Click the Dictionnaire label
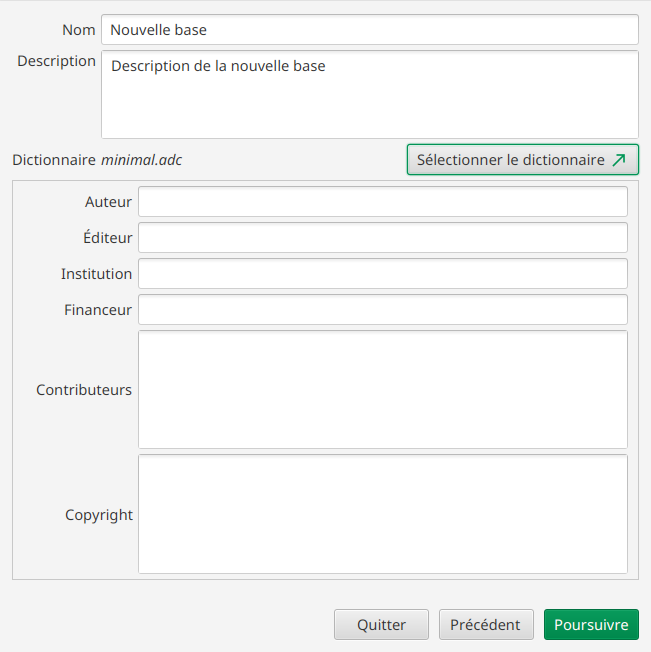 (x=54, y=160)
